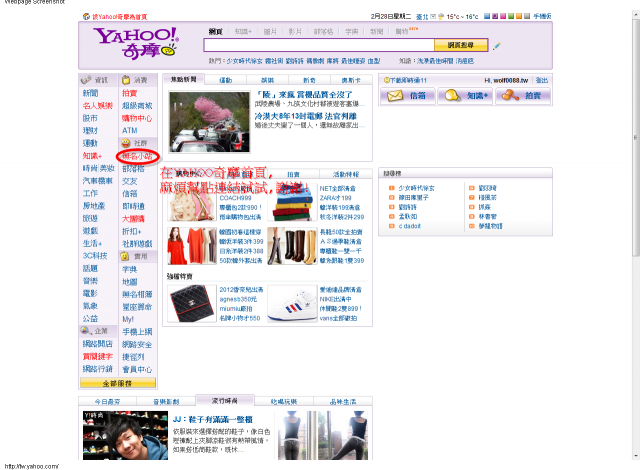Open the 買關鍵字 sidebar link
This screenshot has height=470, width=640.
coord(98,356)
